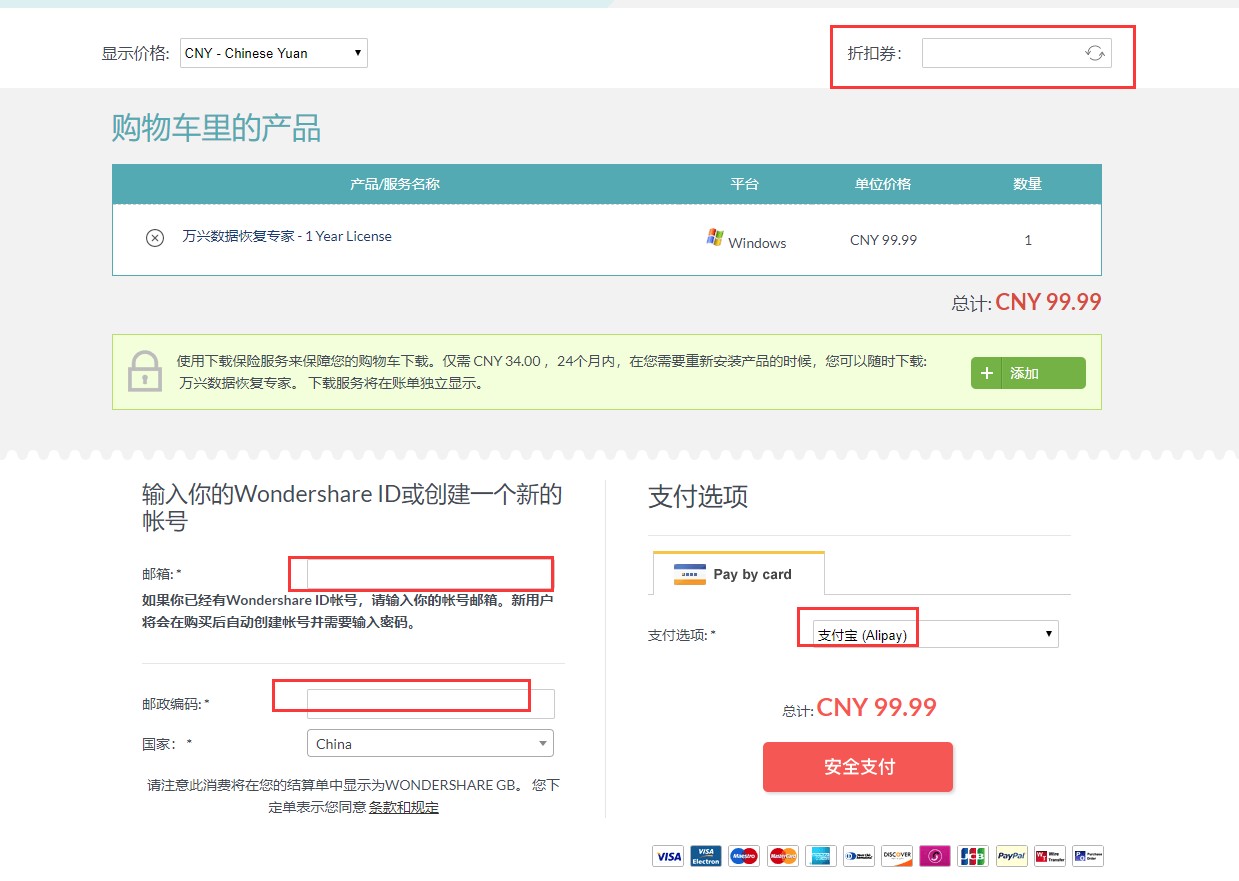Click the pink swirl payment logo
1239x881 pixels.
[x=935, y=856]
